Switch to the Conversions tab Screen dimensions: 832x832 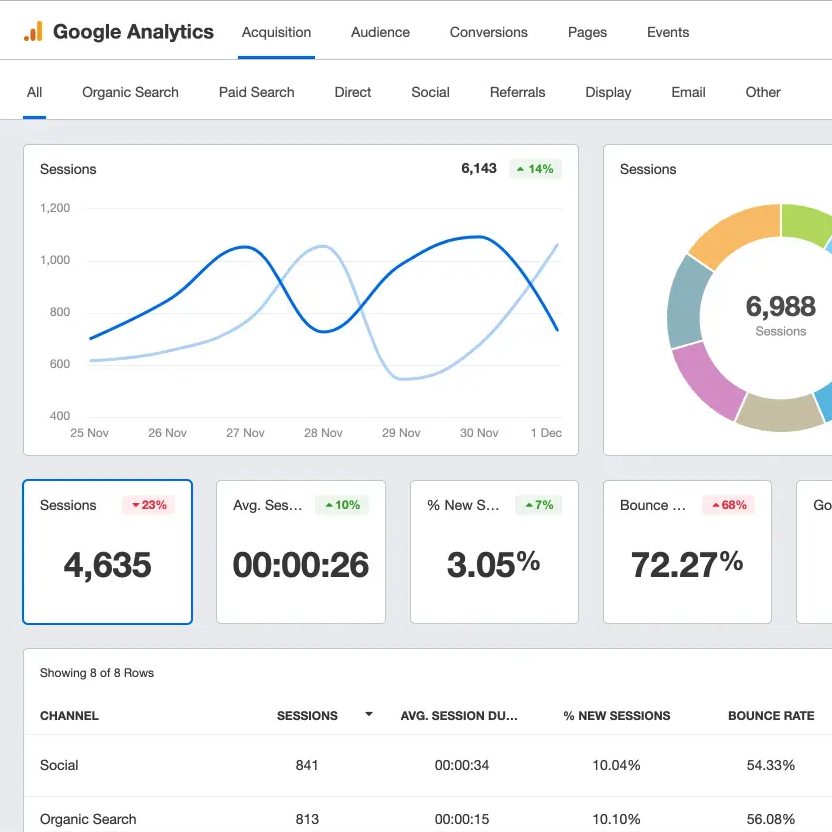(488, 32)
